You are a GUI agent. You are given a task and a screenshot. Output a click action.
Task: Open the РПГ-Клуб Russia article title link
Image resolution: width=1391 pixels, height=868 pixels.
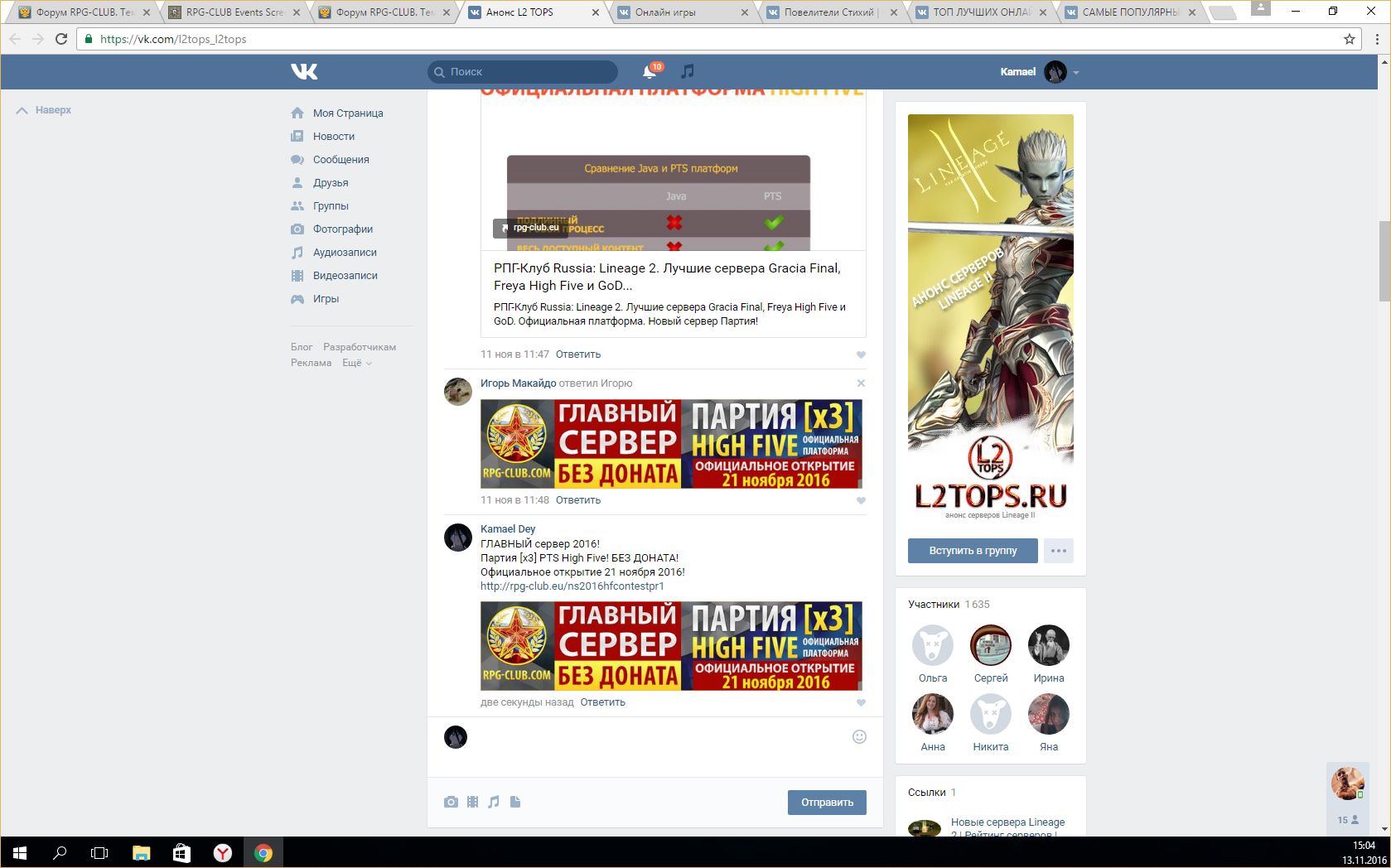(668, 277)
